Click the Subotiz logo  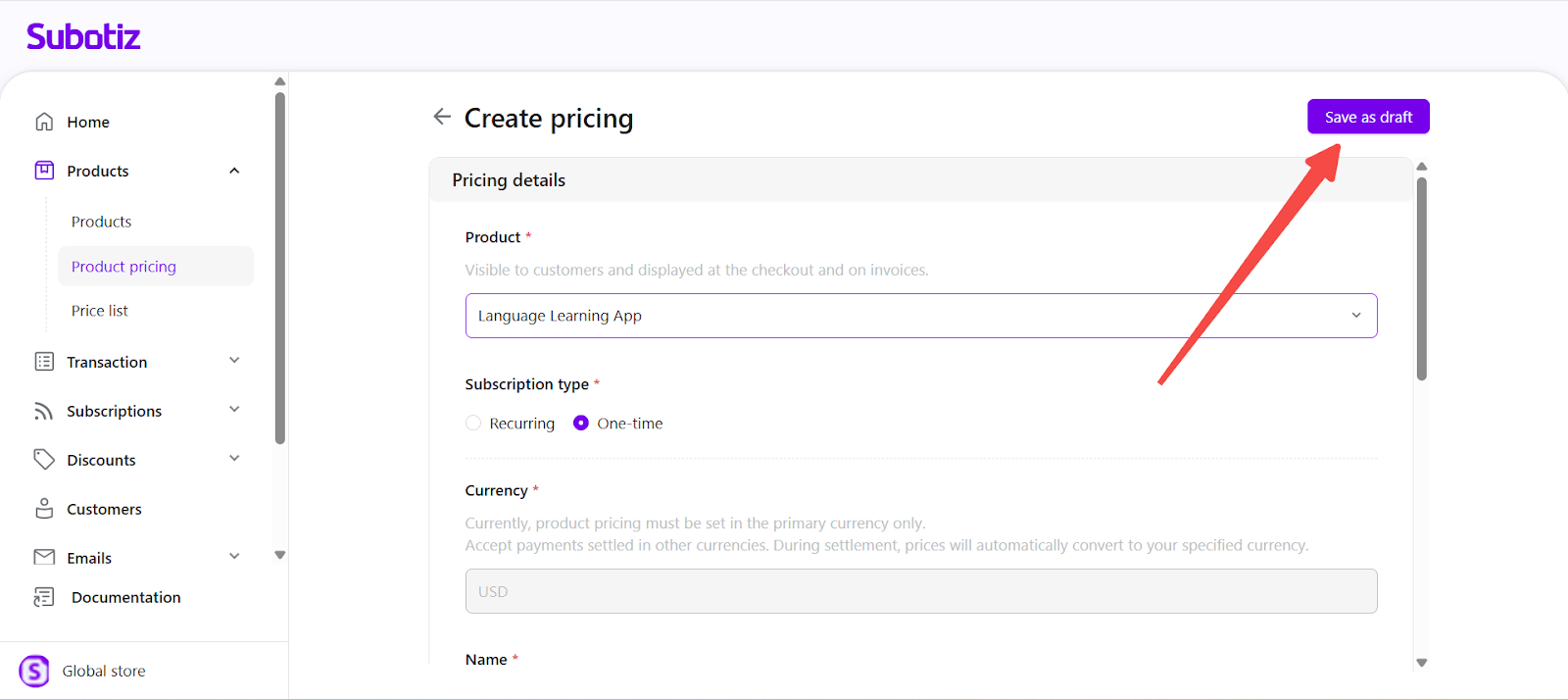coord(83,37)
